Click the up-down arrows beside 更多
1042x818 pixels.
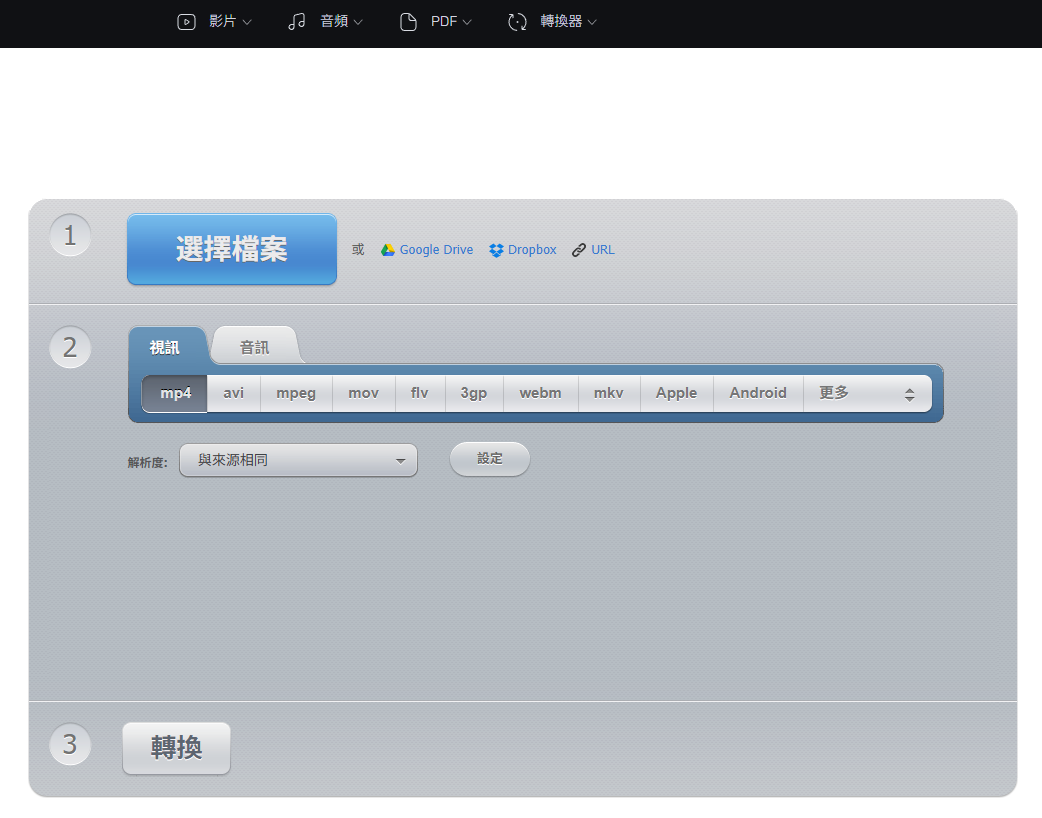pyautogui.click(x=911, y=392)
